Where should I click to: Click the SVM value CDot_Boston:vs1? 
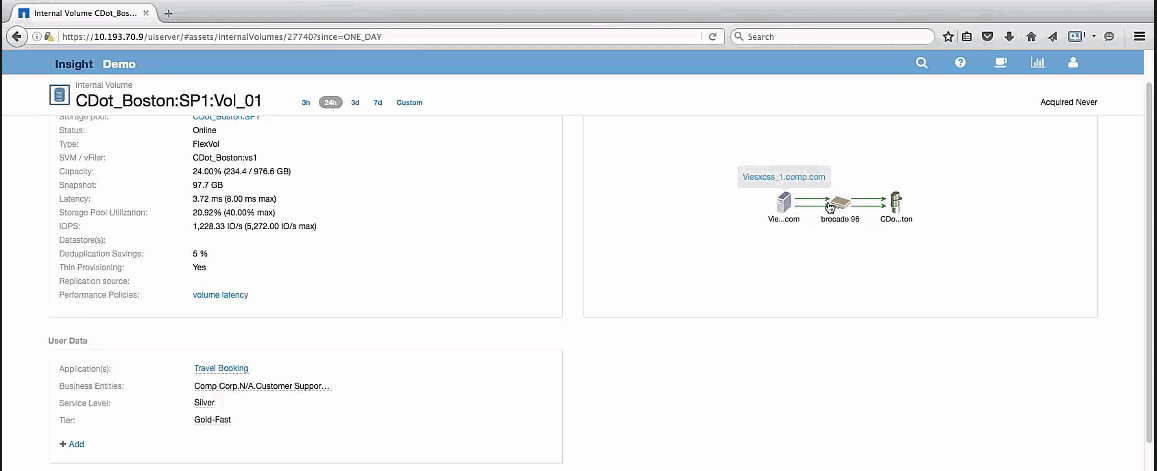coord(224,158)
